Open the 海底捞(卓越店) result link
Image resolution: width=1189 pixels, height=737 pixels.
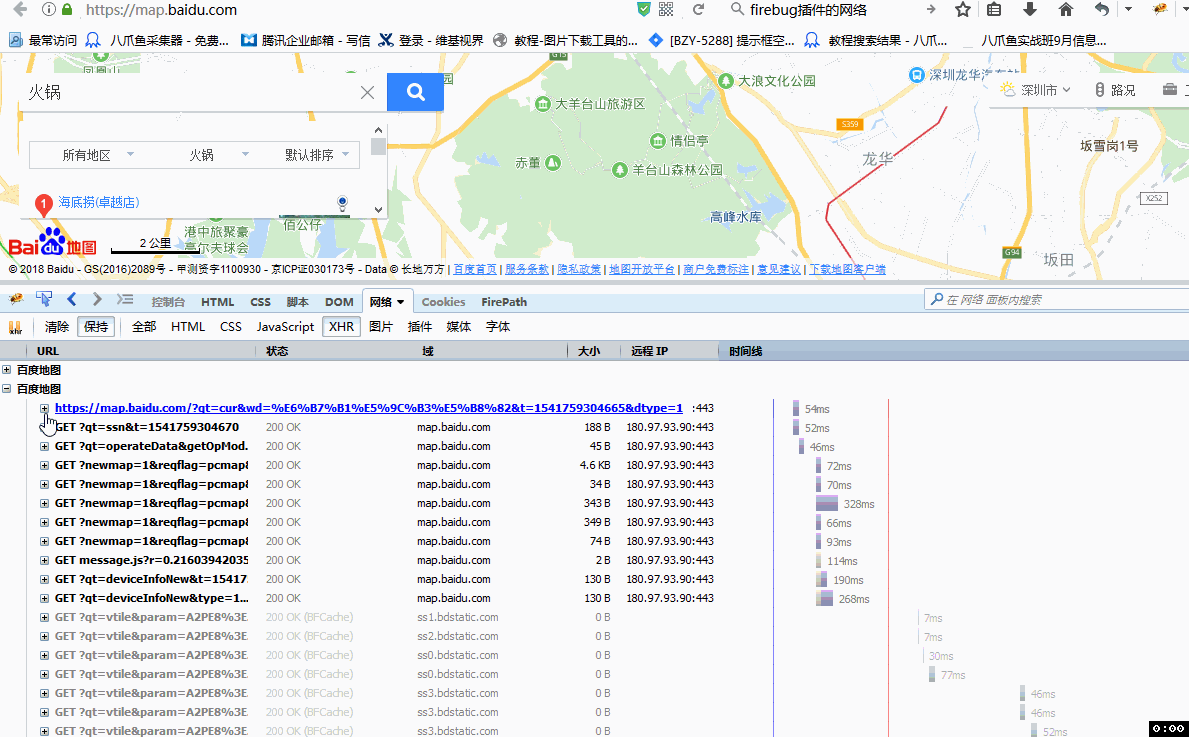[x=99, y=202]
